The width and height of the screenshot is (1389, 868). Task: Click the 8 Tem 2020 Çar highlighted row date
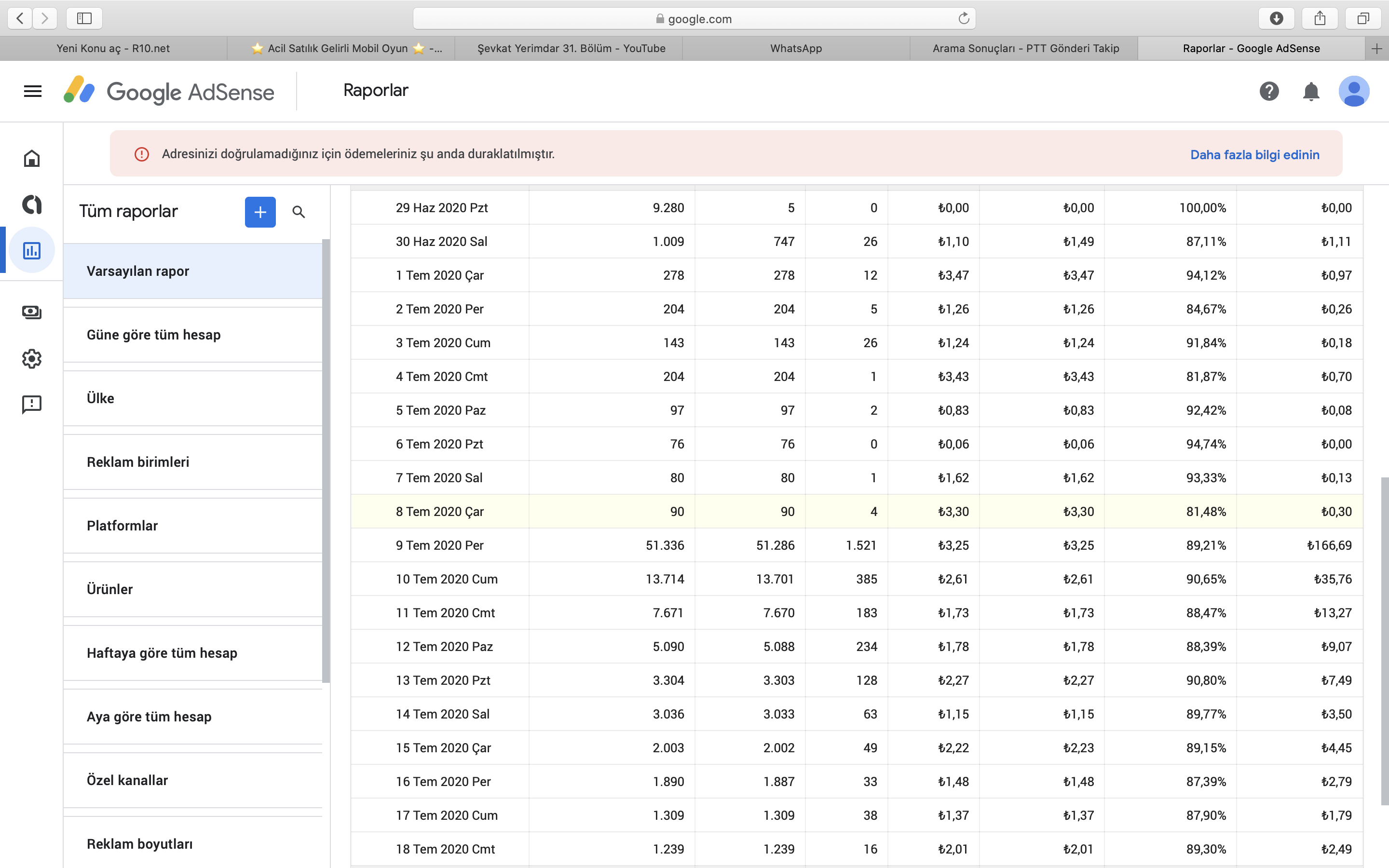click(x=440, y=512)
